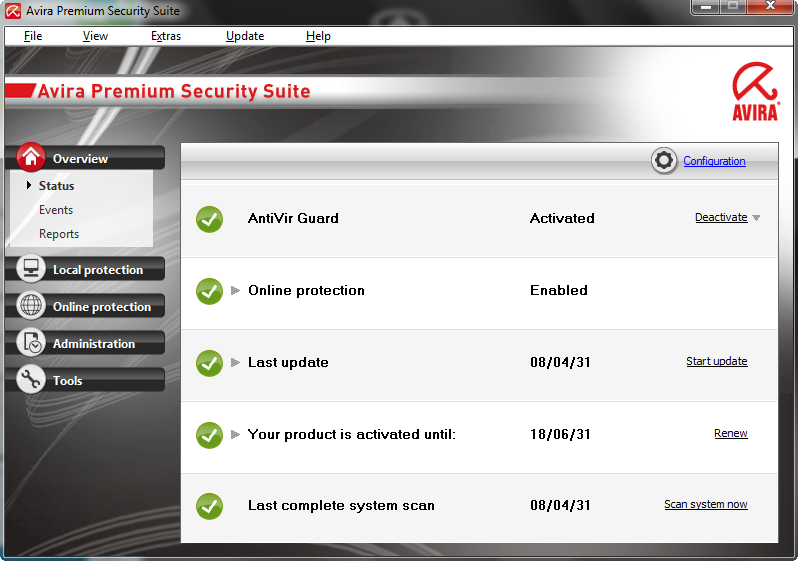Click the Online protection green status checkmark
Image resolution: width=798 pixels, height=561 pixels.
209,291
